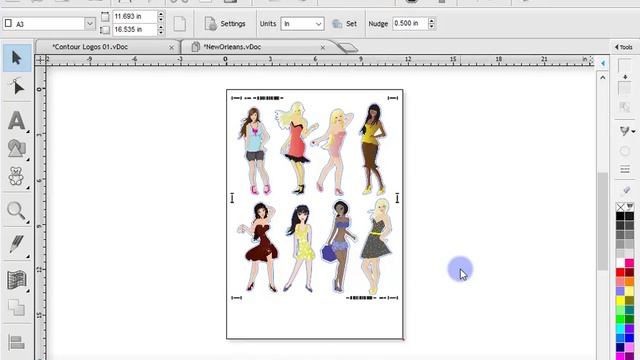Select the Pen drawing tool
This screenshot has width=640, height=360.
coord(17,244)
